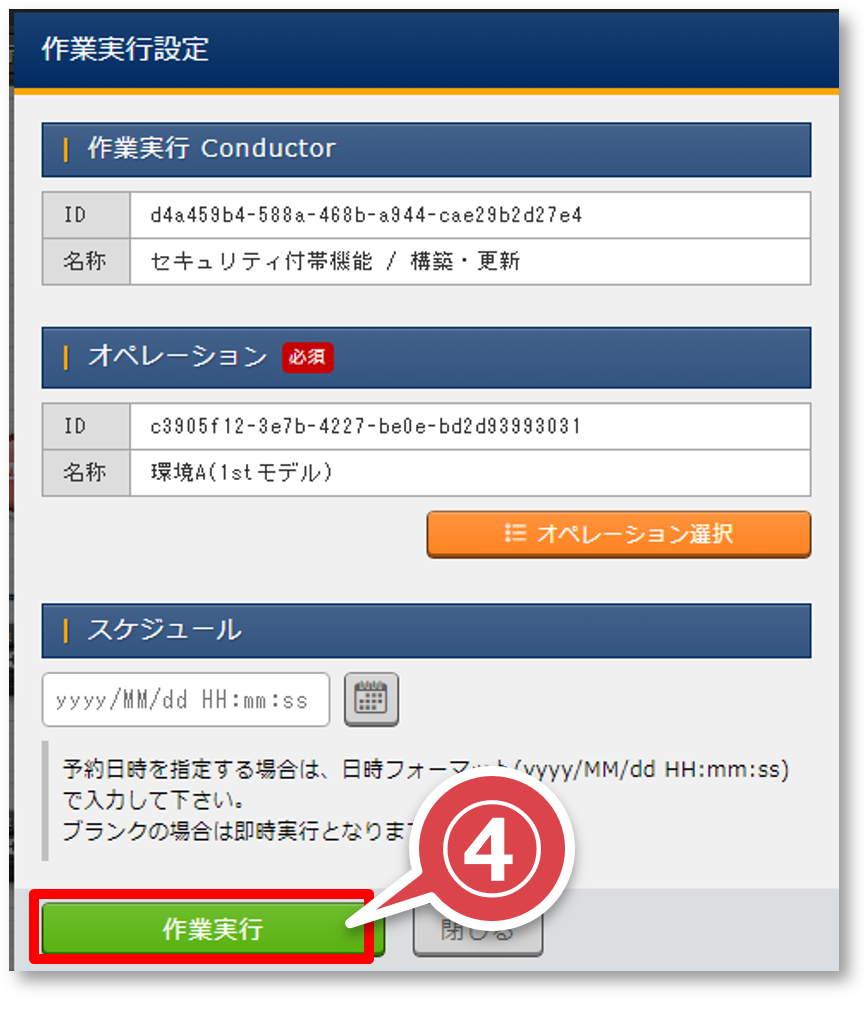
Task: Click the 名称 label in Conductor table
Action: pyautogui.click(x=86, y=262)
